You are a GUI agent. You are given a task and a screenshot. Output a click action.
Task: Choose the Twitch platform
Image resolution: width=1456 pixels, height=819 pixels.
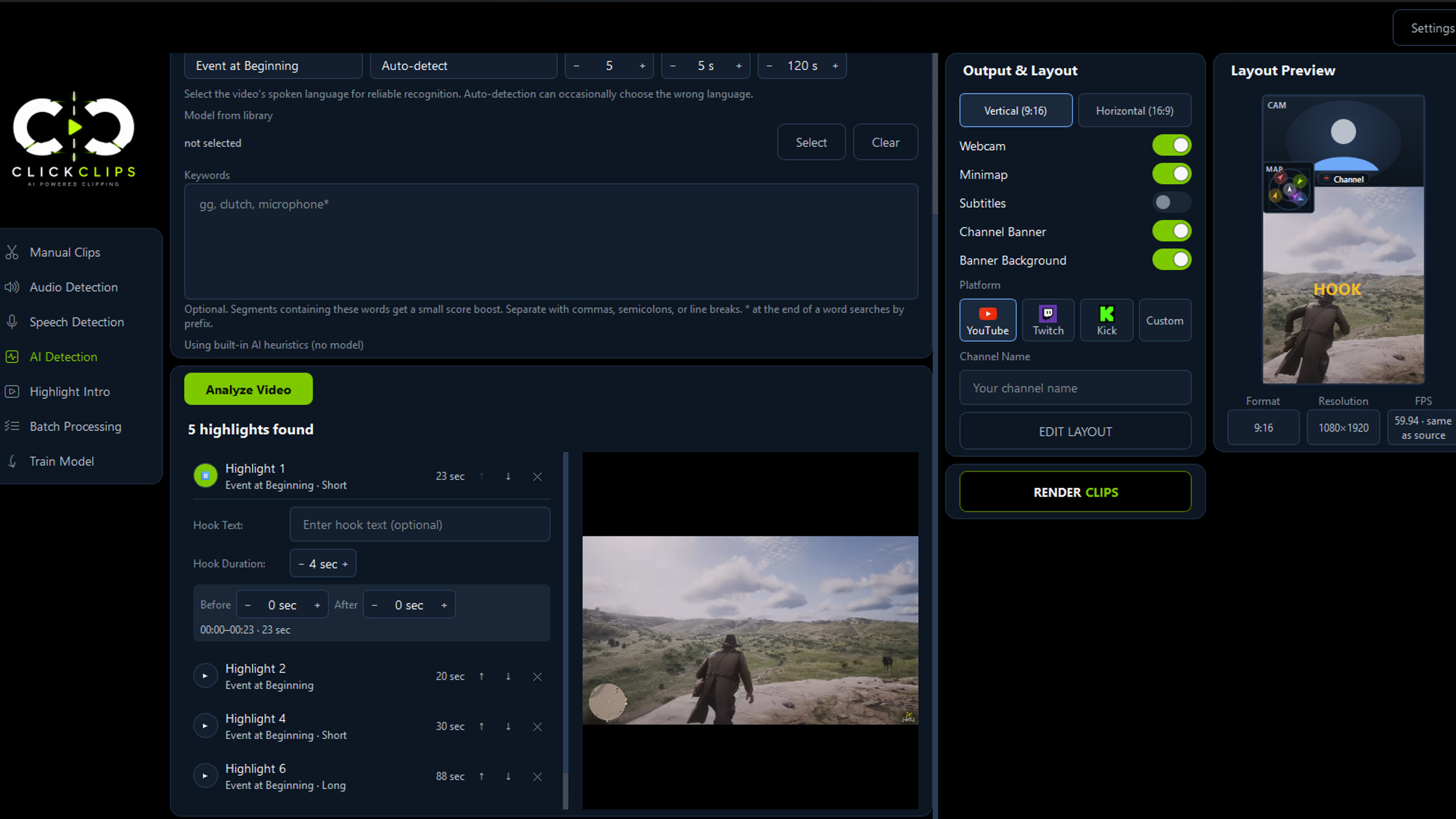(x=1048, y=320)
